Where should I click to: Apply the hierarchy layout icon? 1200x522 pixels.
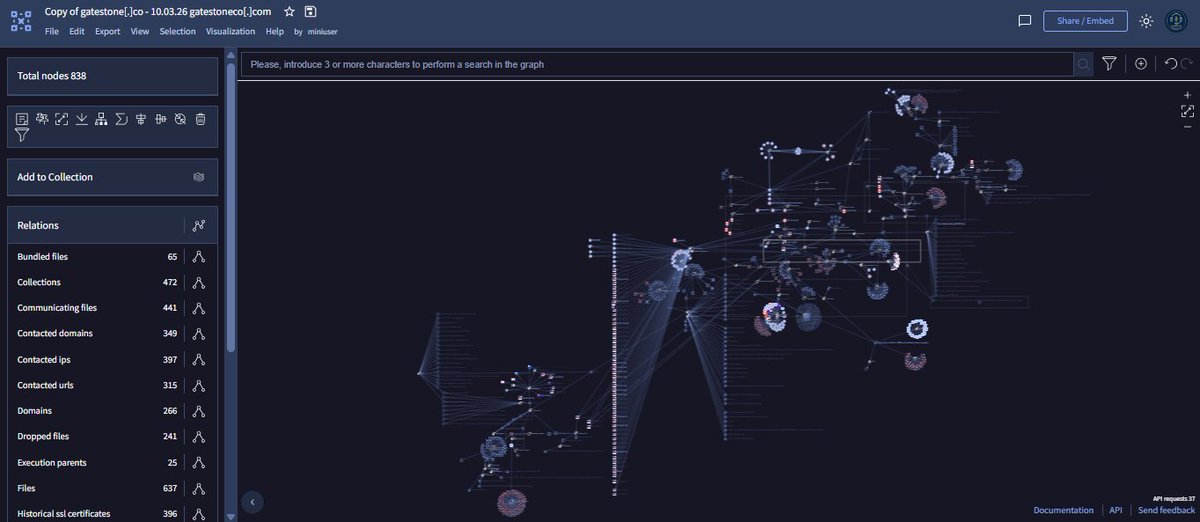(101, 119)
